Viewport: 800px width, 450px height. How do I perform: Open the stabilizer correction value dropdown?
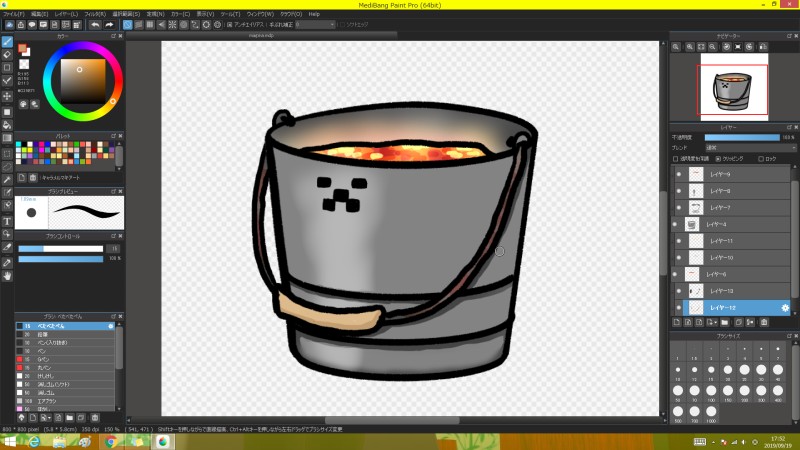315,24
